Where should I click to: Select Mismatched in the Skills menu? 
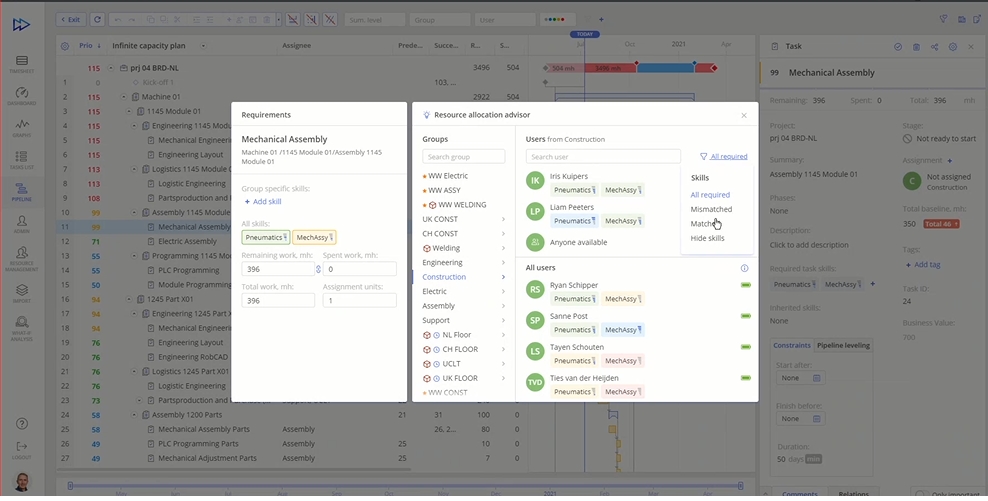[711, 209]
